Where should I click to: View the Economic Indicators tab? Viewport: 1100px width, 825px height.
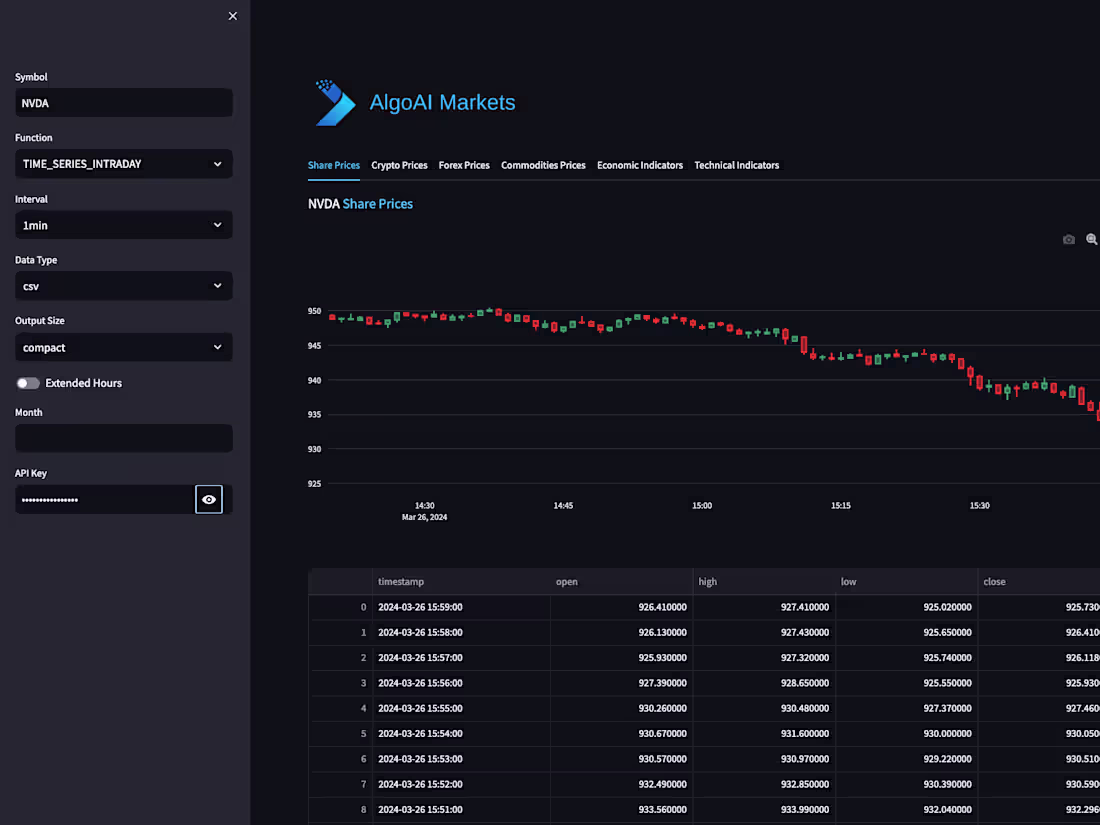[640, 165]
